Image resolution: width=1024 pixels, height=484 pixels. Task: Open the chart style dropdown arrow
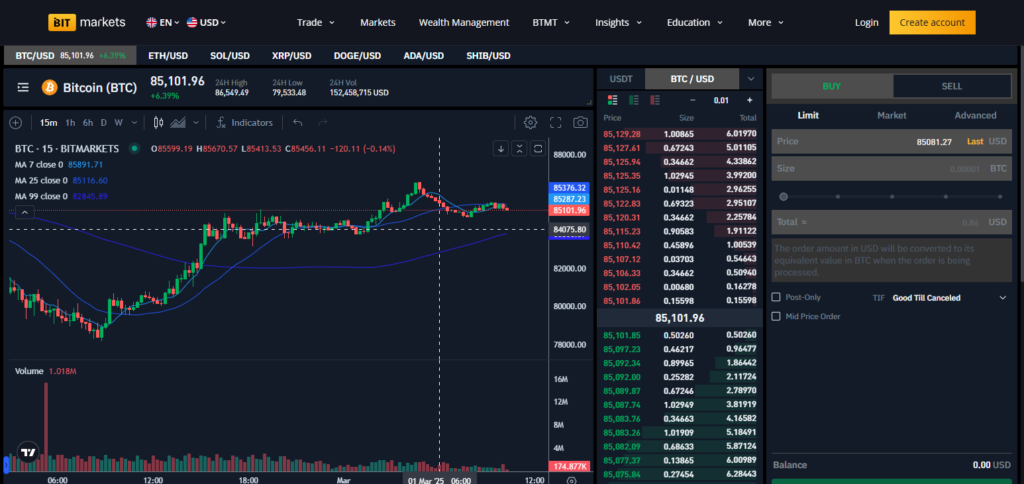coord(196,122)
